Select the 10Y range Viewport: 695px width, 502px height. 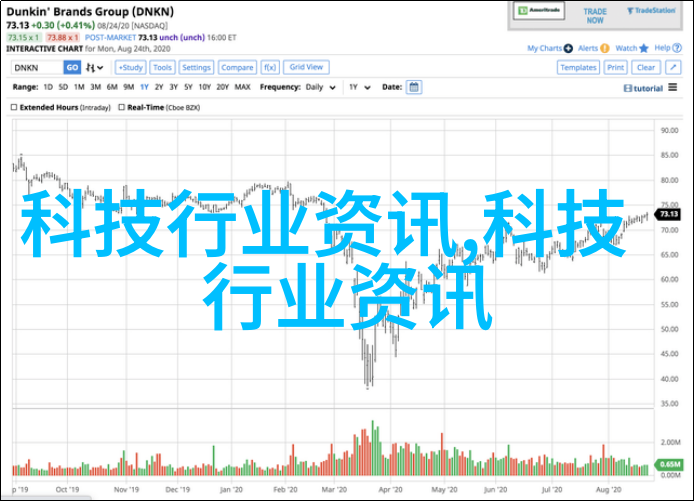[204, 87]
